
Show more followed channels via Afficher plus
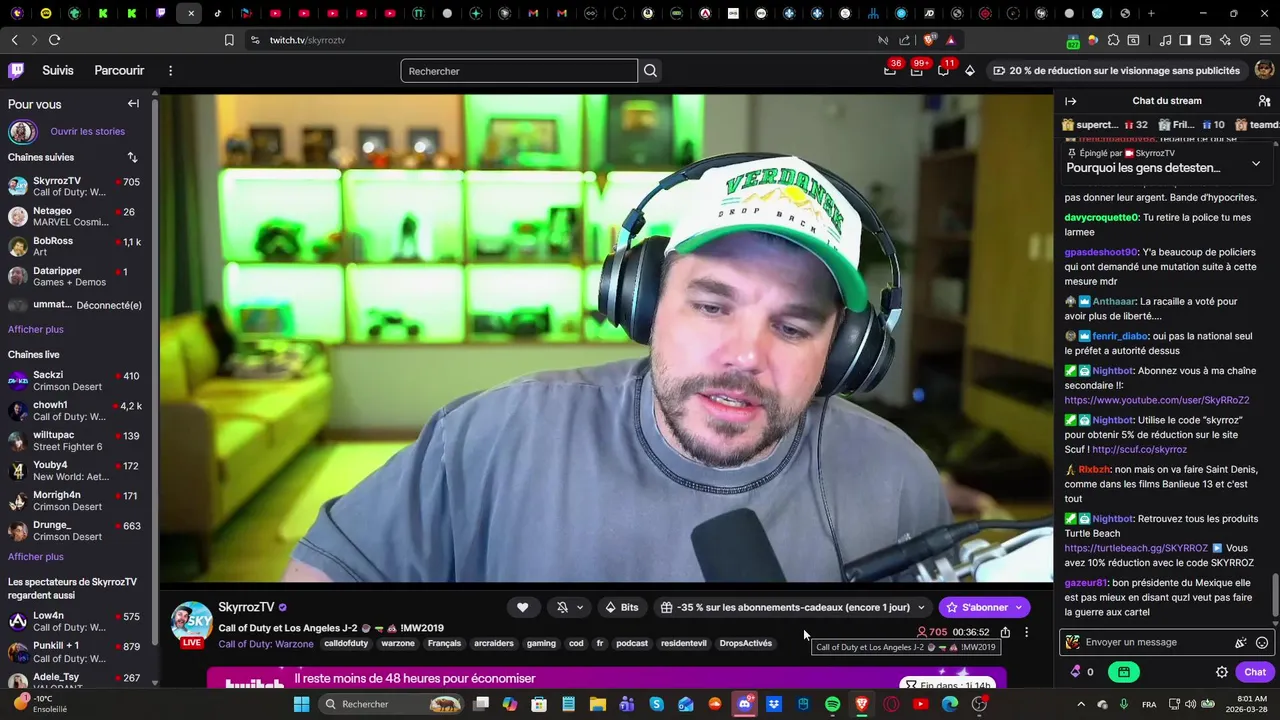click(36, 329)
